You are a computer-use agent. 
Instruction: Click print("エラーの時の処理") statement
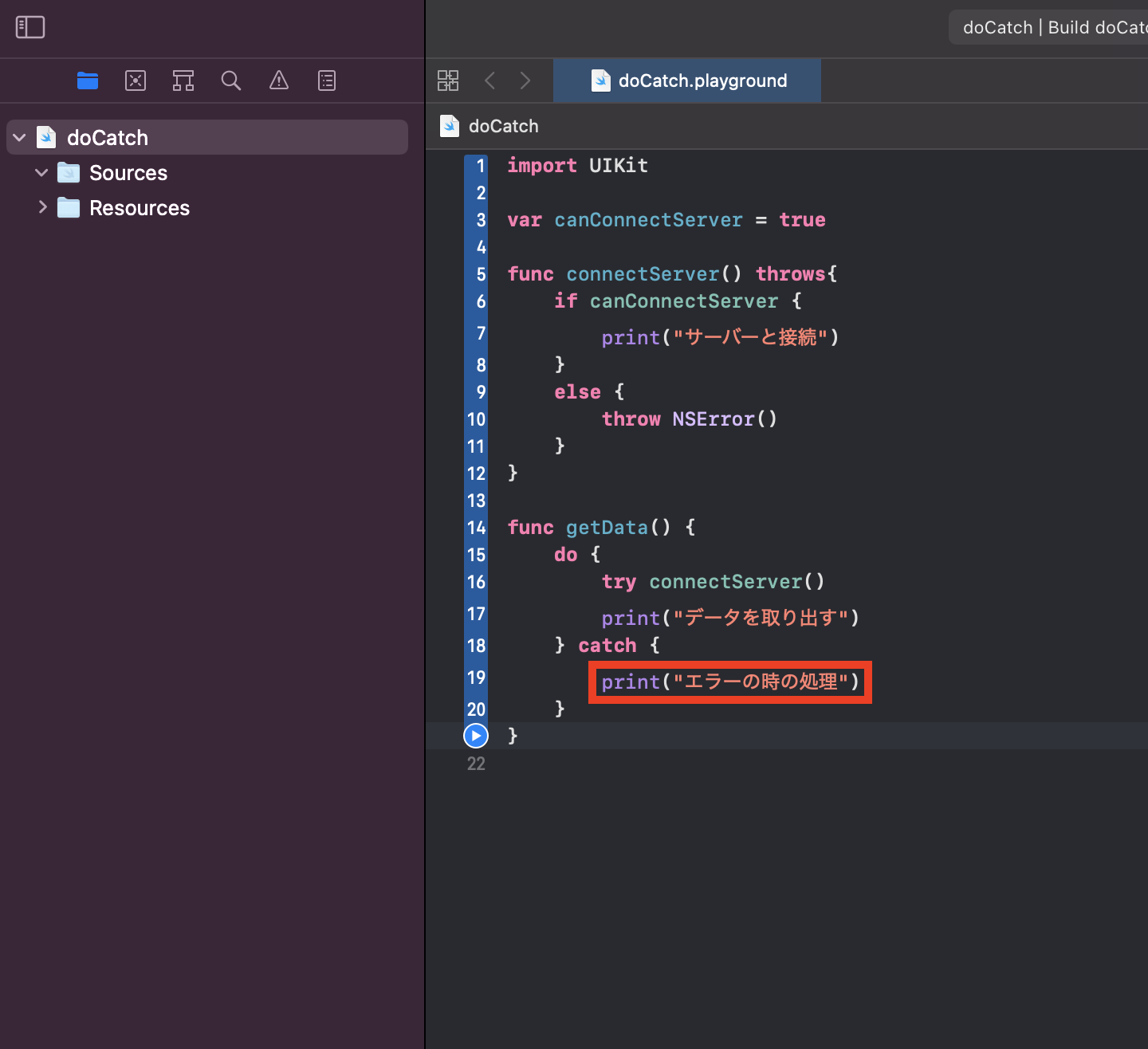click(x=730, y=682)
